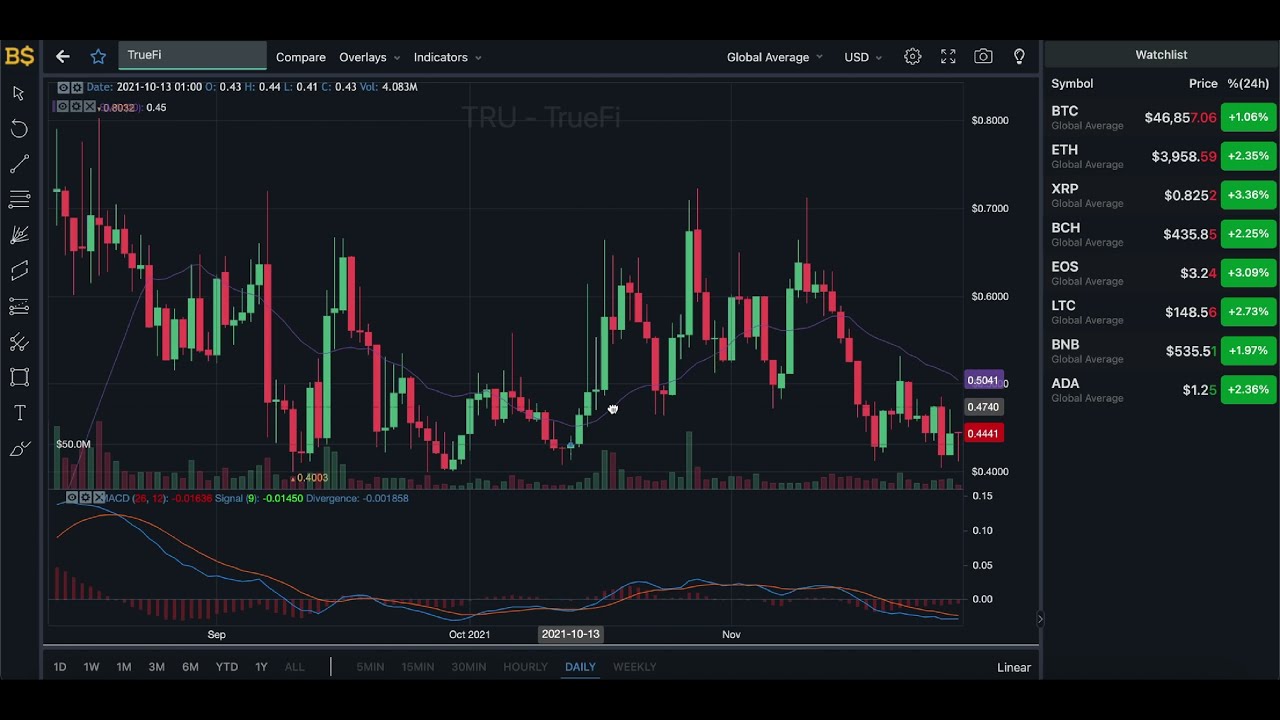Open the Overlays dropdown
This screenshot has width=1280, height=720.
[369, 57]
